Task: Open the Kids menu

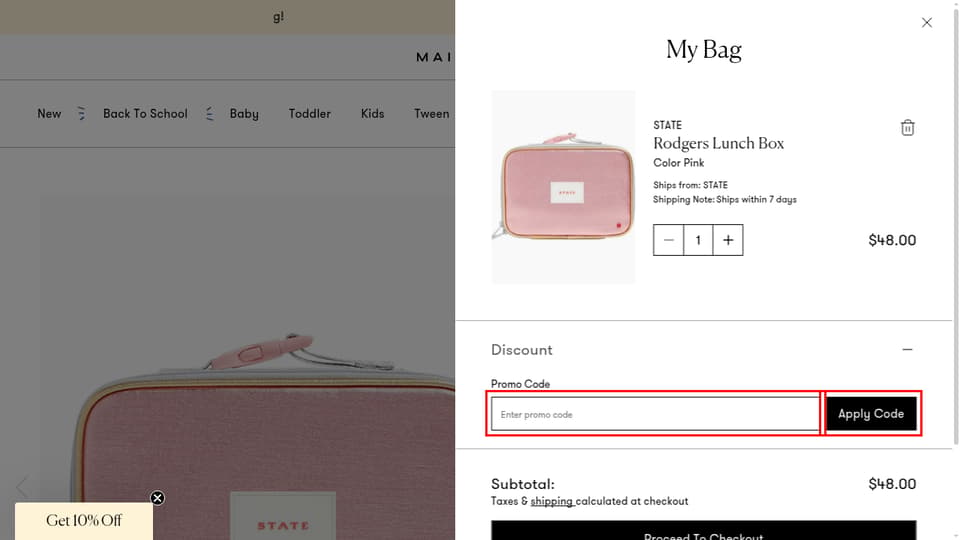Action: [372, 114]
